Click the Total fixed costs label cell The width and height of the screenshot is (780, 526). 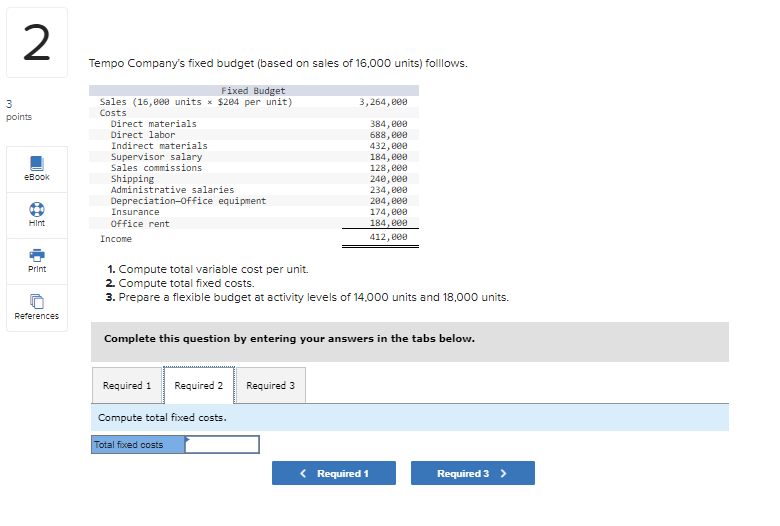pos(138,444)
